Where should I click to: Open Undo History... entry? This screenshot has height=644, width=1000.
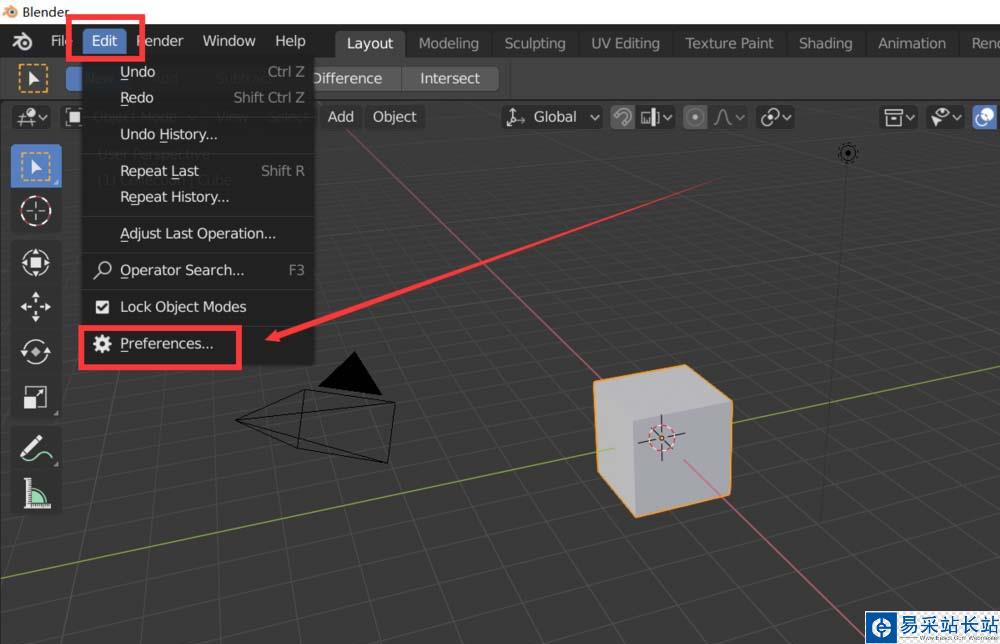[x=198, y=135]
